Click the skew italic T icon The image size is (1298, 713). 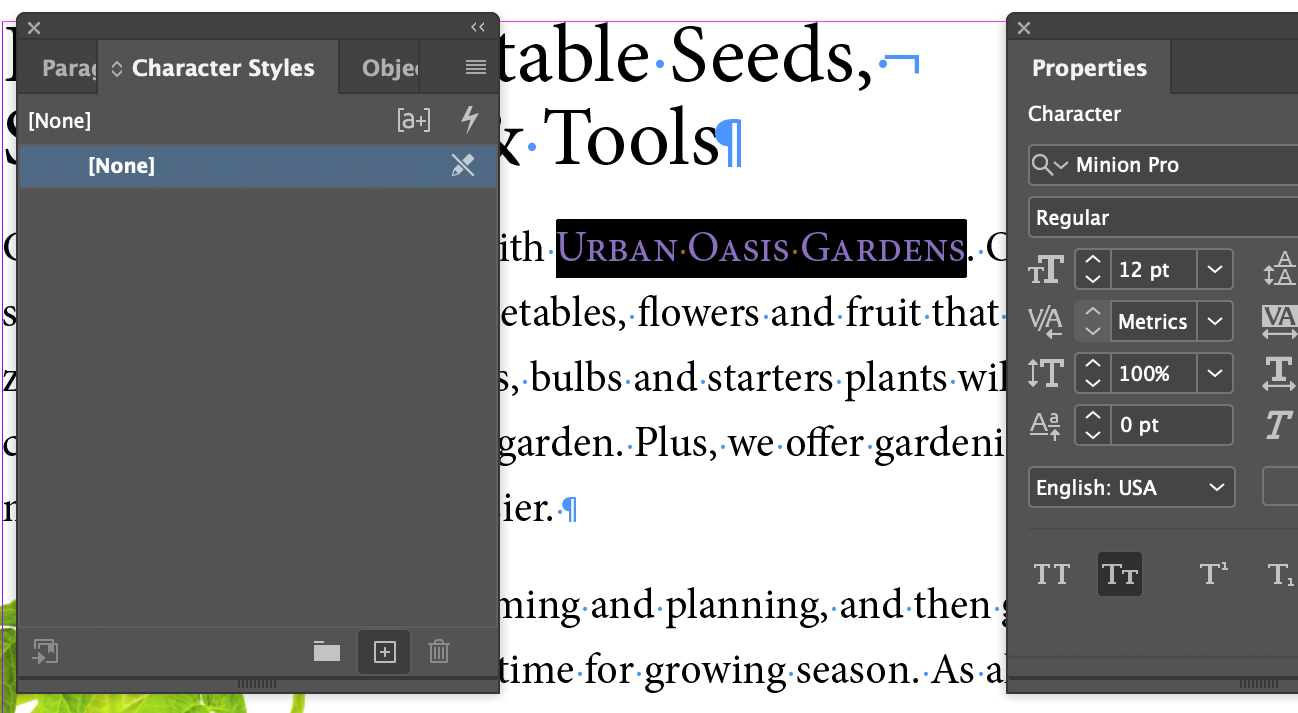[x=1278, y=425]
